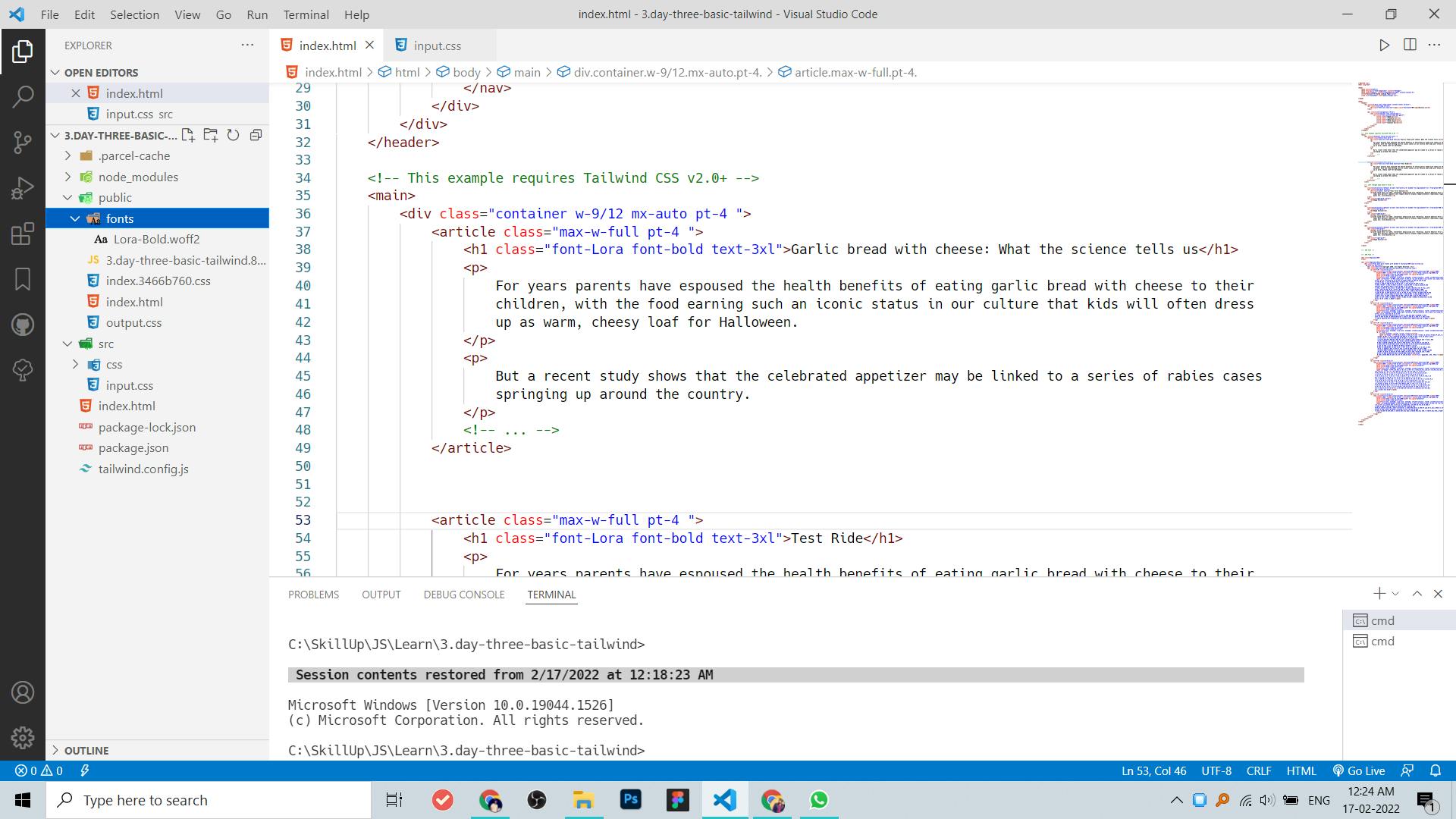Open the GitHub view in activity bar
Image resolution: width=1456 pixels, height=819 pixels.
23,325
